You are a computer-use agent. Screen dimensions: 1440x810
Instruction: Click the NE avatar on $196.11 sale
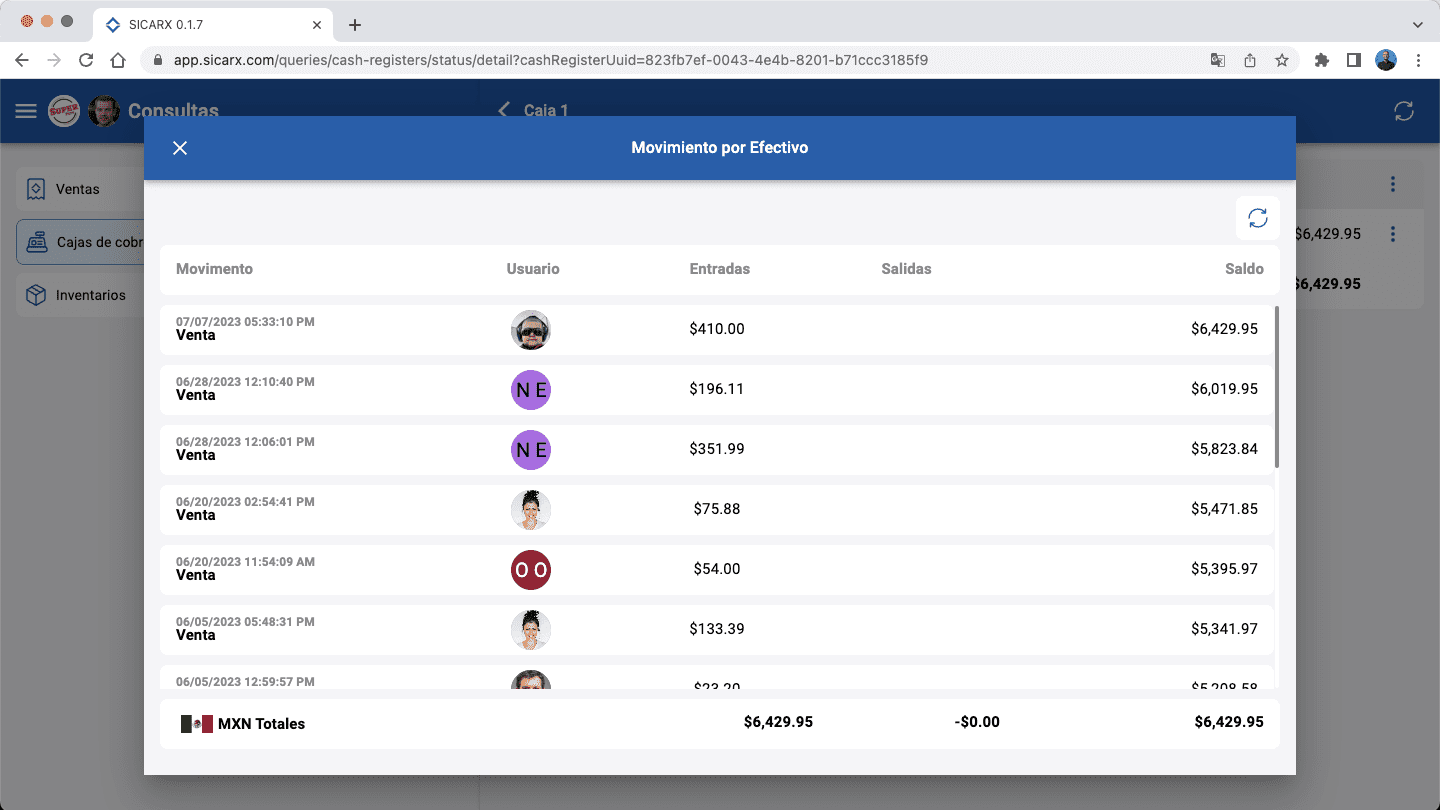tap(531, 390)
